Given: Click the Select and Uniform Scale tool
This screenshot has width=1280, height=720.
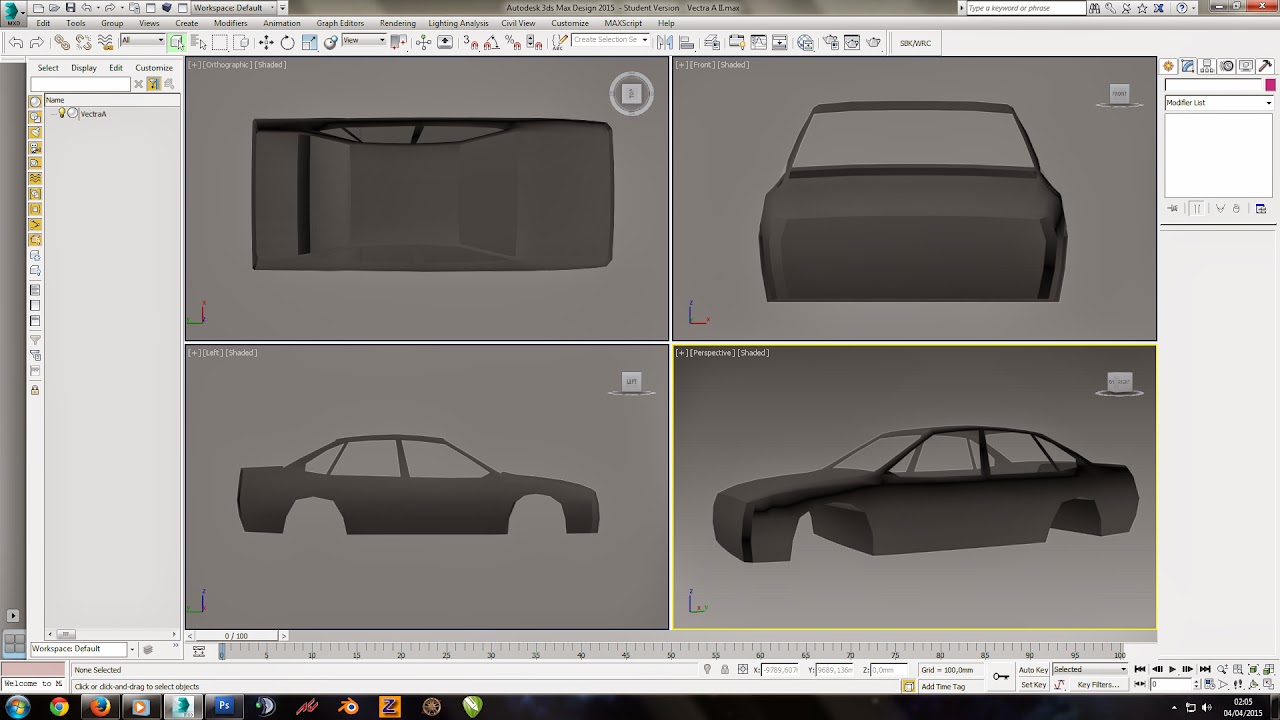Looking at the screenshot, I should [x=309, y=42].
